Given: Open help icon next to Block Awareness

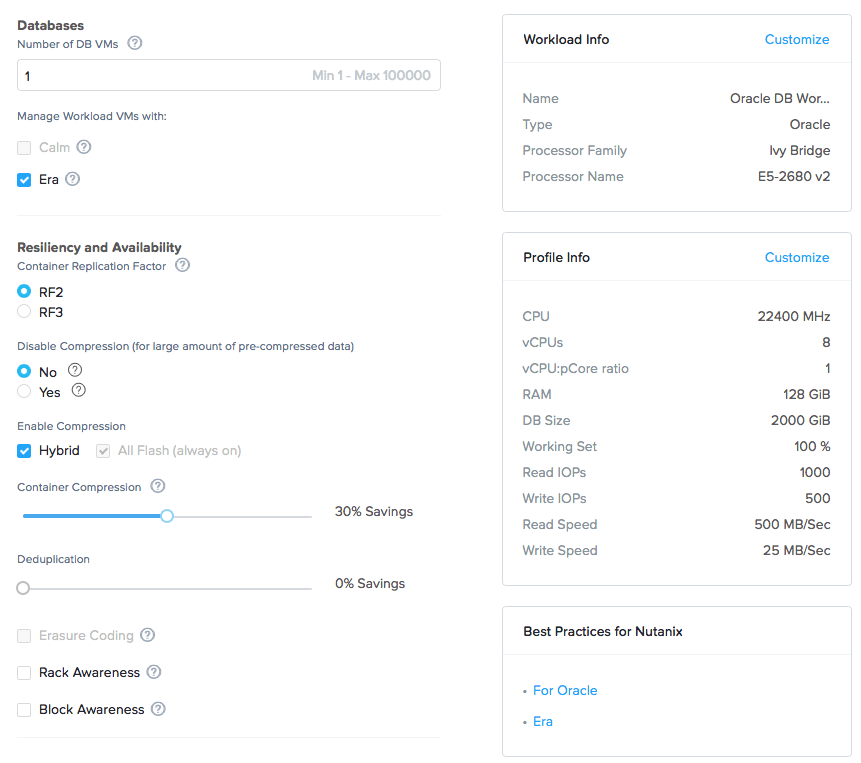Looking at the screenshot, I should click(x=160, y=709).
